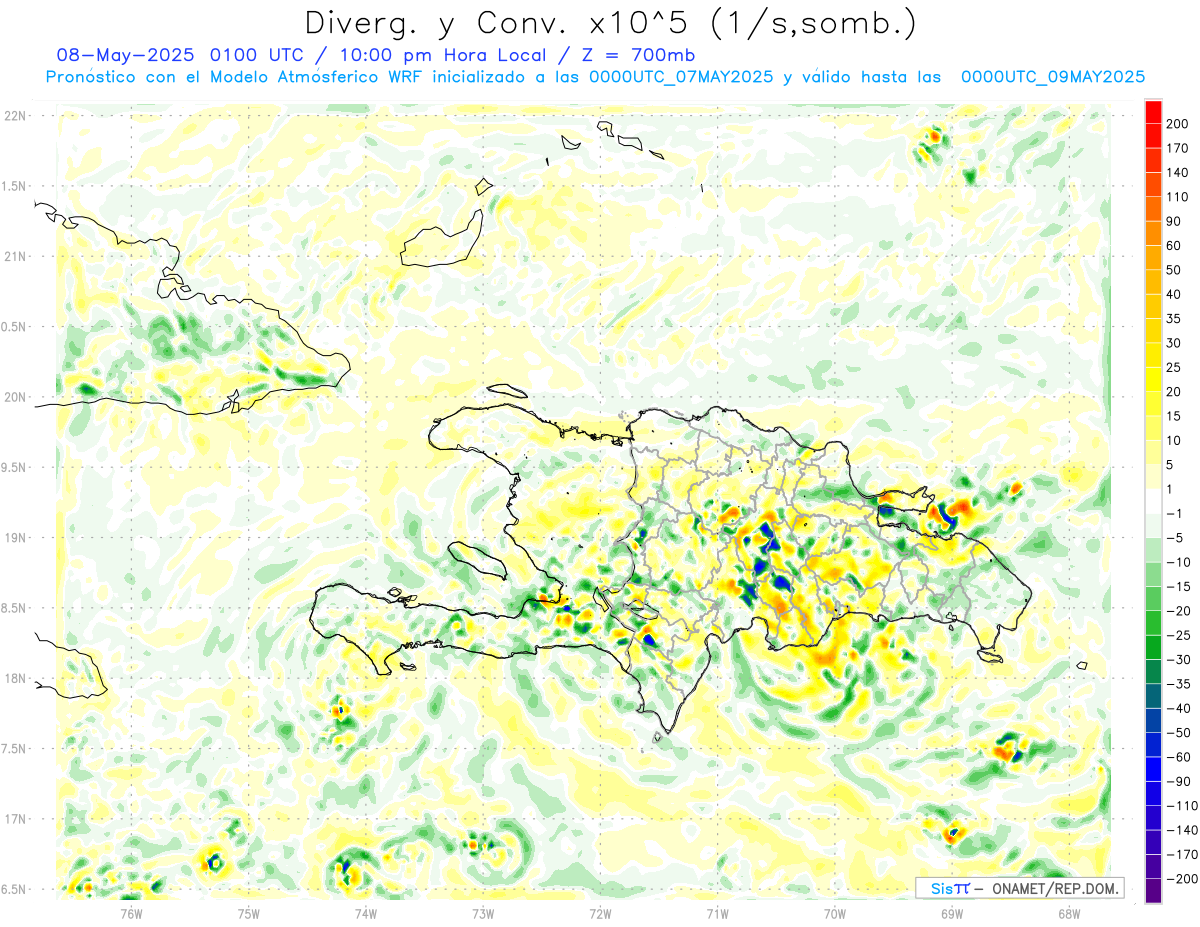
Task: Click the '21N' latitude label
Action: [14, 256]
